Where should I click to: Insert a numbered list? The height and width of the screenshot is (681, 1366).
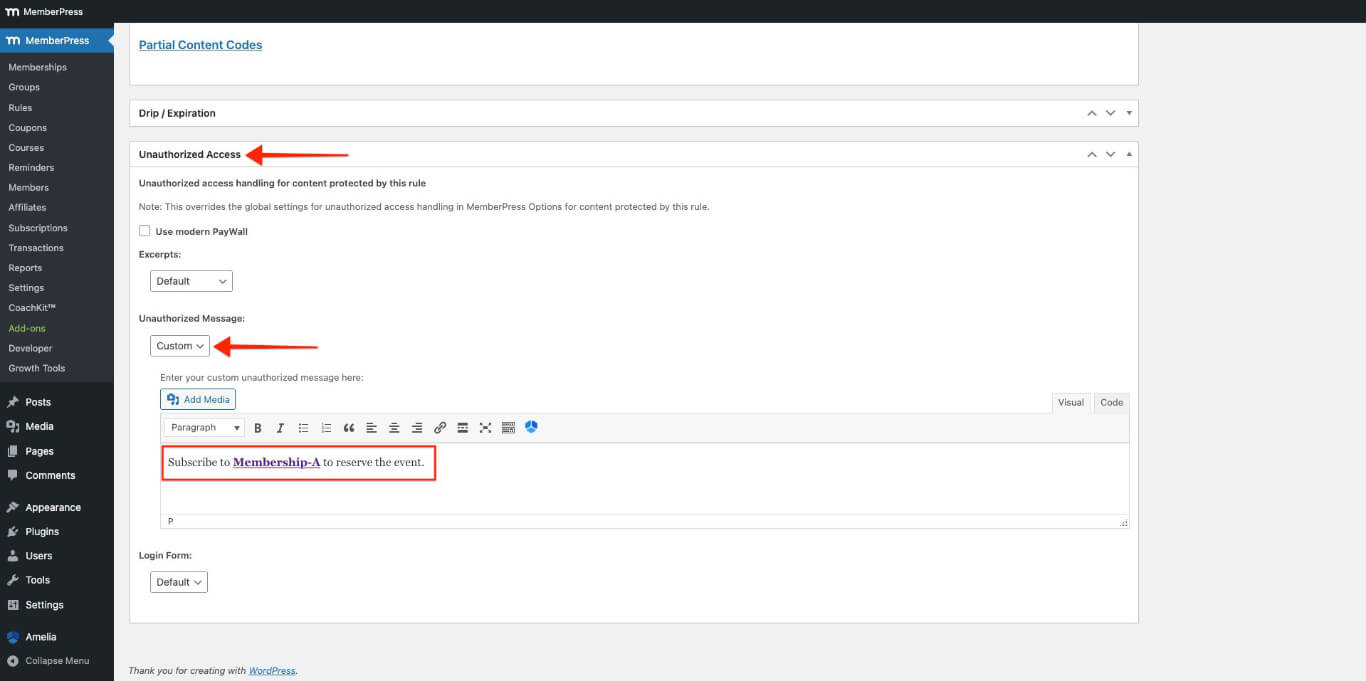pyautogui.click(x=326, y=428)
